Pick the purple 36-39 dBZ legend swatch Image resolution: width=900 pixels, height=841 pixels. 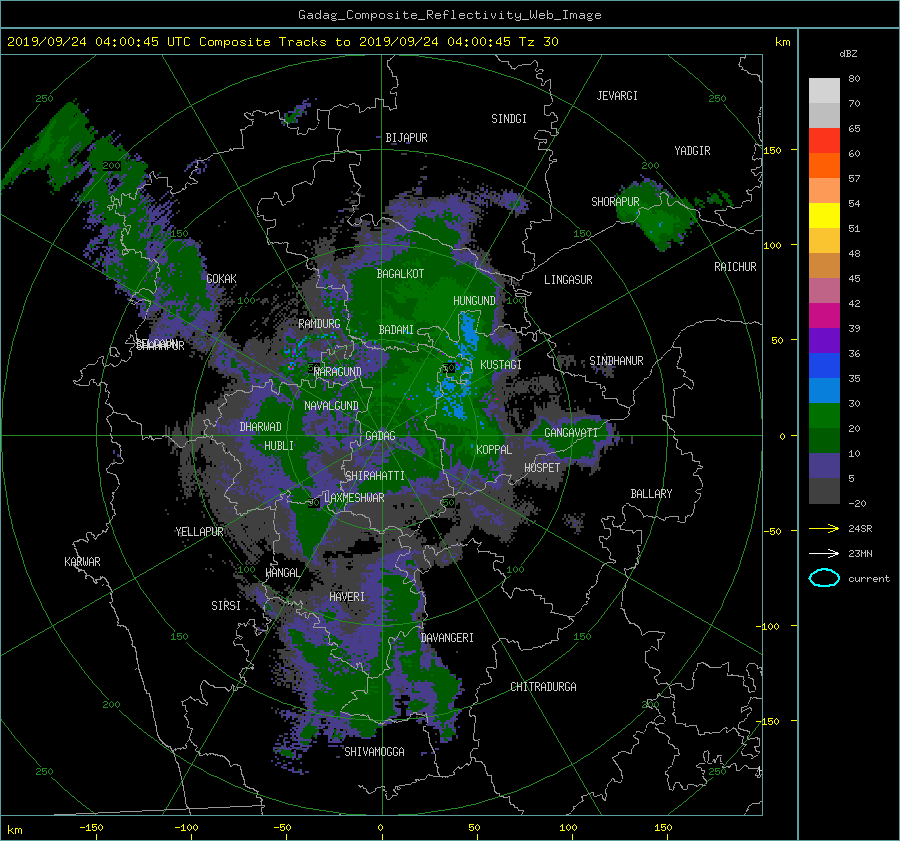click(x=824, y=340)
